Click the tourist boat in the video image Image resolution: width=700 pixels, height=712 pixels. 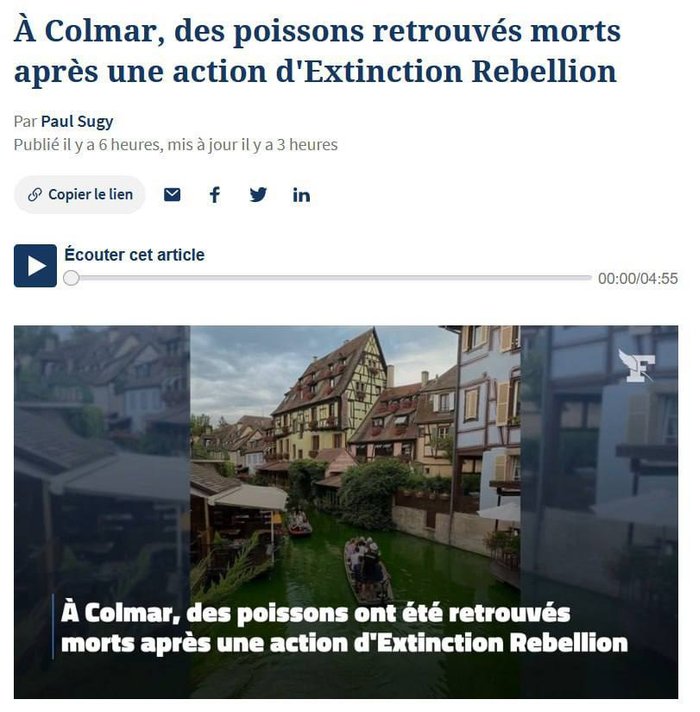pos(368,569)
